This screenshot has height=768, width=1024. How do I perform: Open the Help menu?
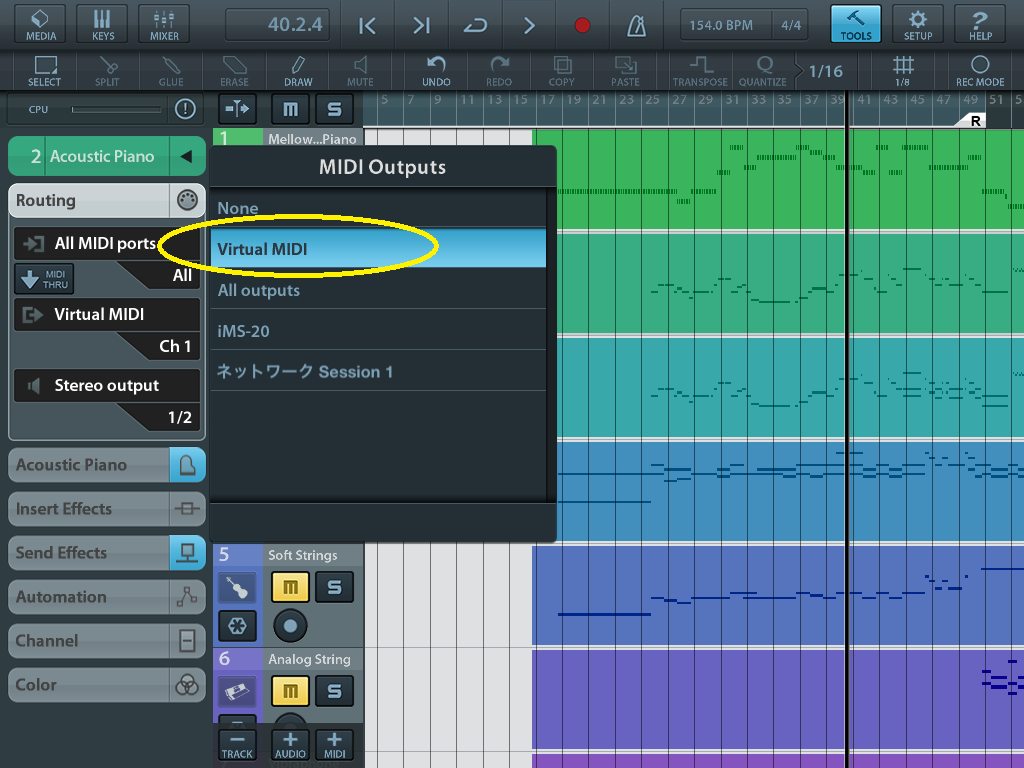pos(980,25)
